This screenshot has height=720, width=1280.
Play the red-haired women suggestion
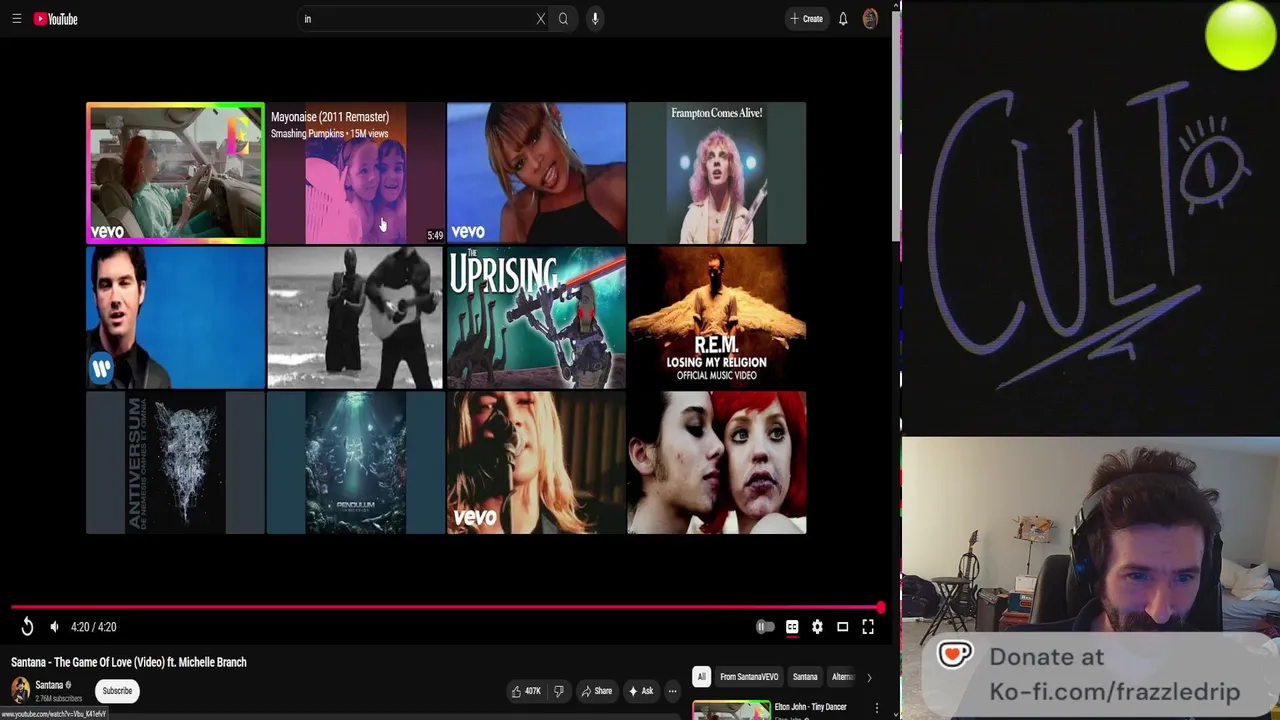[716, 462]
